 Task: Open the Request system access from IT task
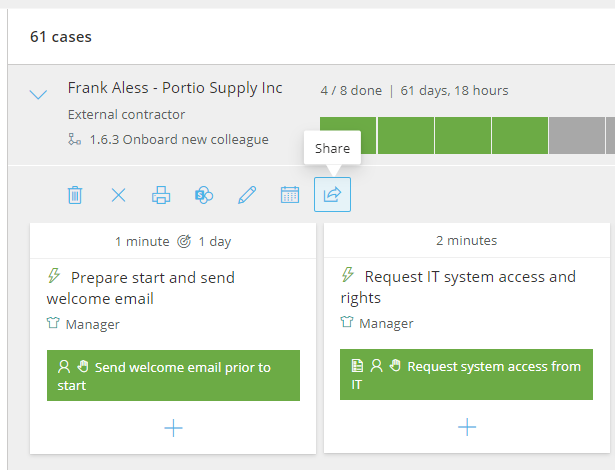click(x=467, y=376)
